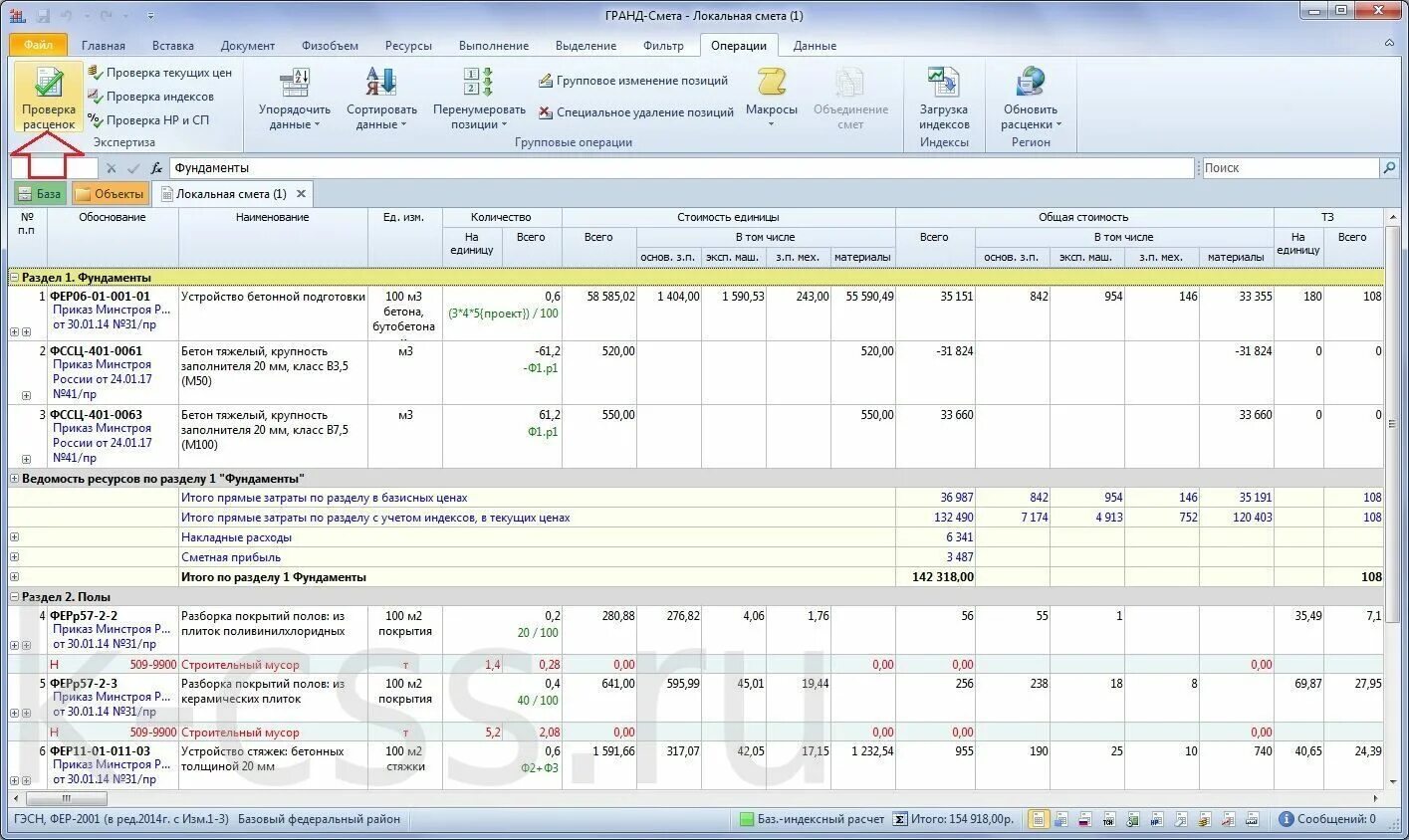Click Проверка текущих цен icon

(95, 73)
